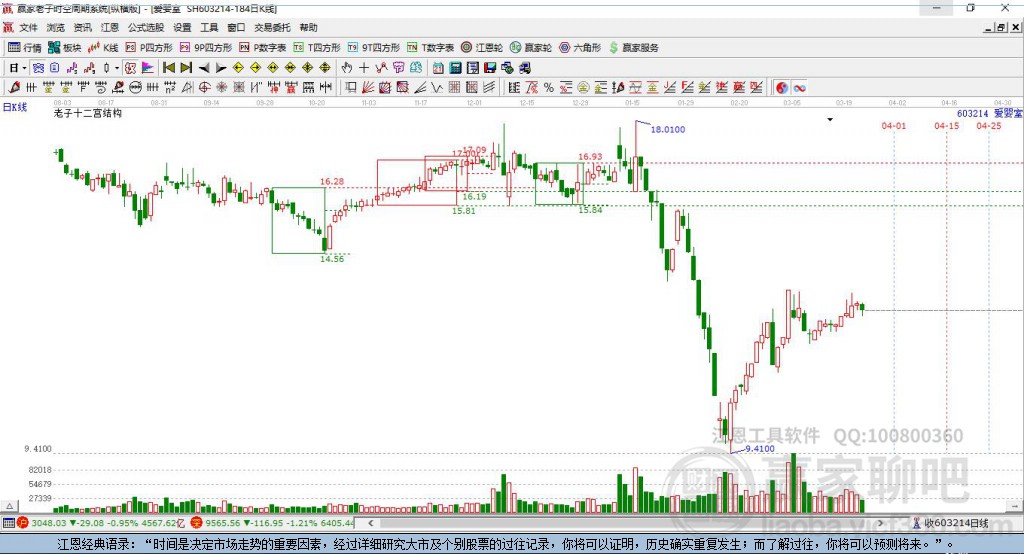Expand the candlestick style dropdown arrow

tap(117, 68)
